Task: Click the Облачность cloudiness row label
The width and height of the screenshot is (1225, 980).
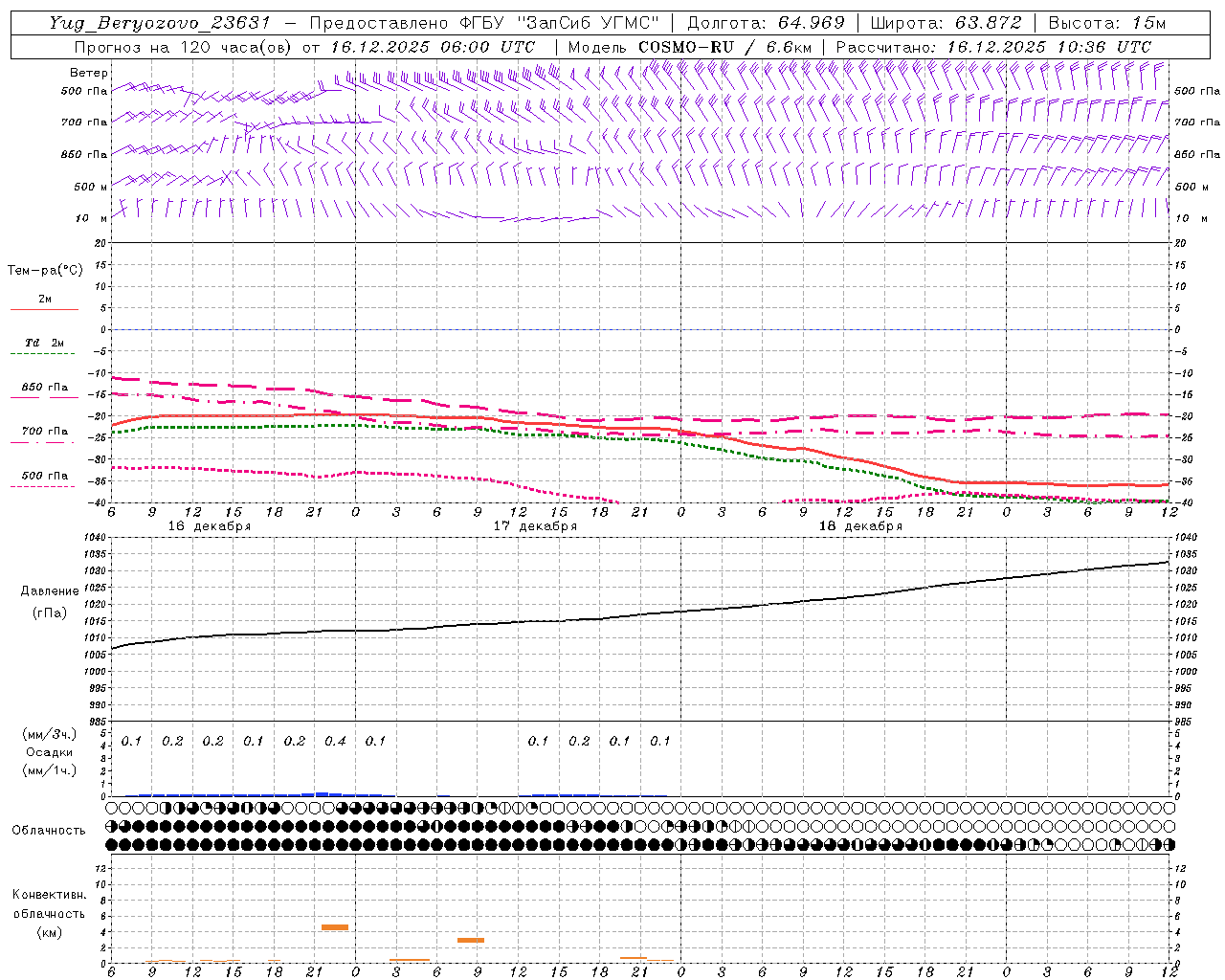Action: click(x=49, y=830)
